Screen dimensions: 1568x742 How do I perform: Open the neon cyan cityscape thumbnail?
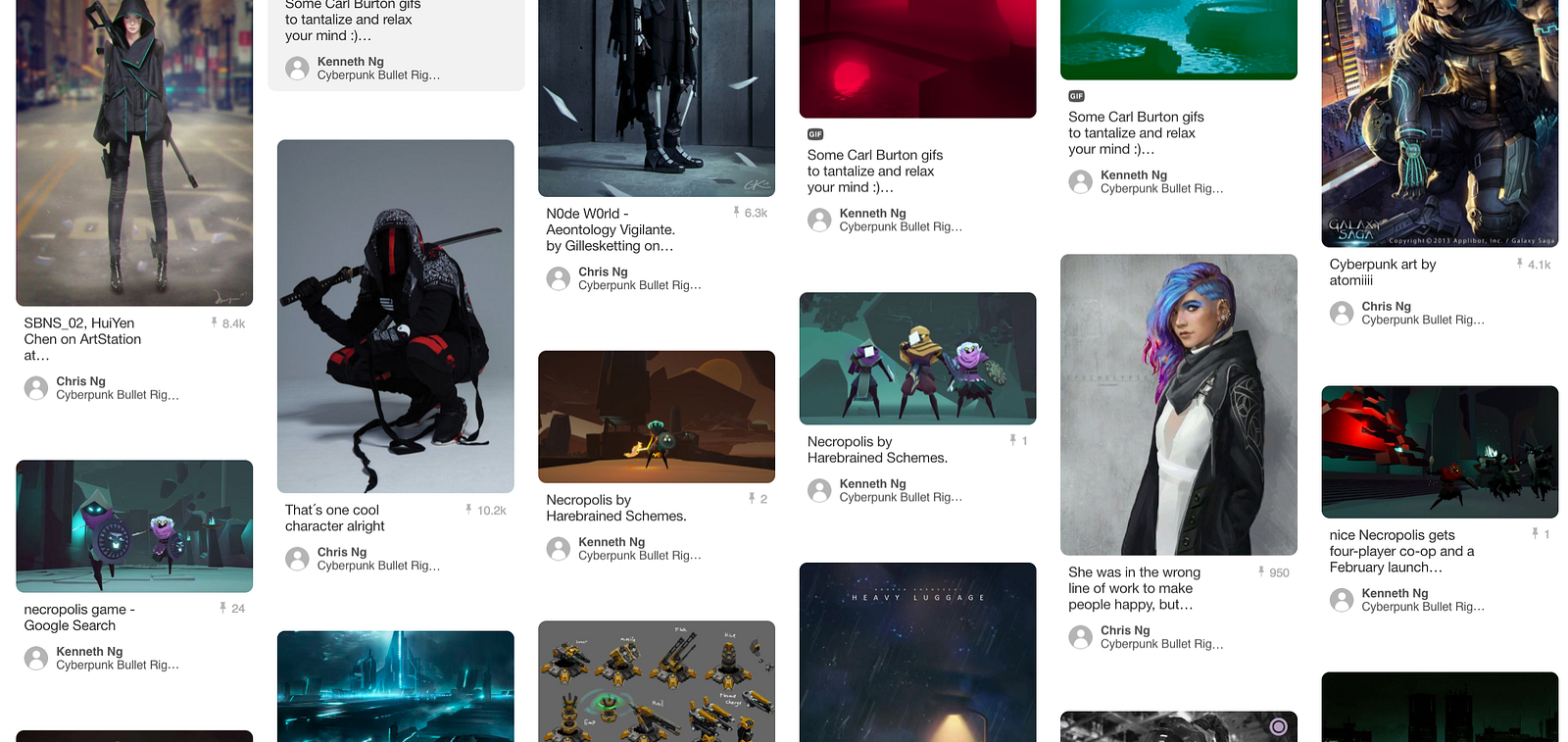(396, 686)
